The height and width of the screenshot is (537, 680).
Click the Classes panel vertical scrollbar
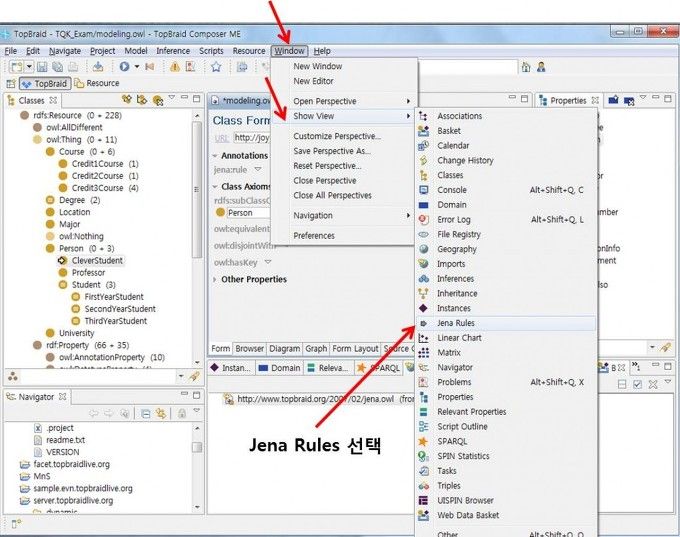[197, 189]
